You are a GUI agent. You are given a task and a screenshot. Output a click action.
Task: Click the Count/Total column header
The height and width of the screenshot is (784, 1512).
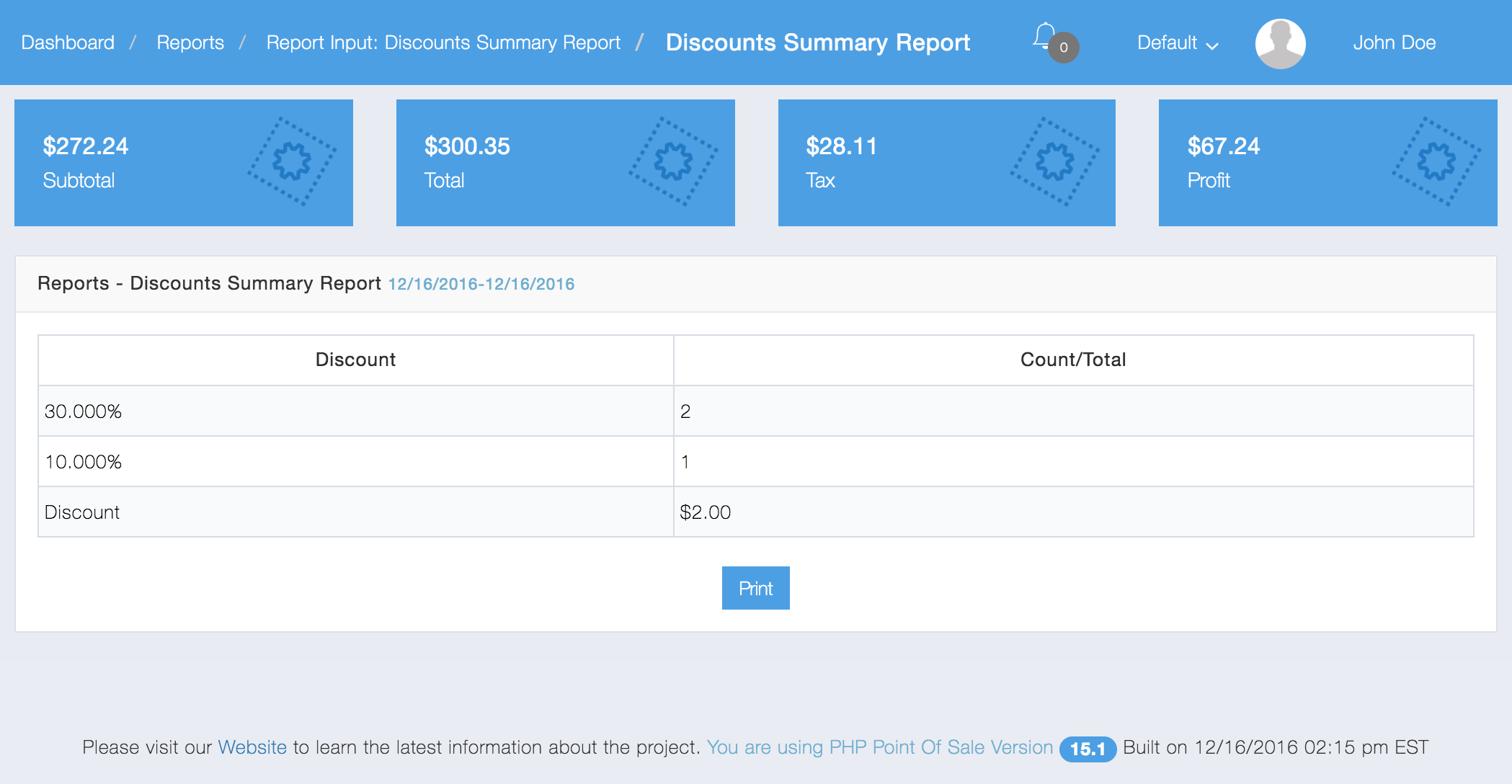1072,360
